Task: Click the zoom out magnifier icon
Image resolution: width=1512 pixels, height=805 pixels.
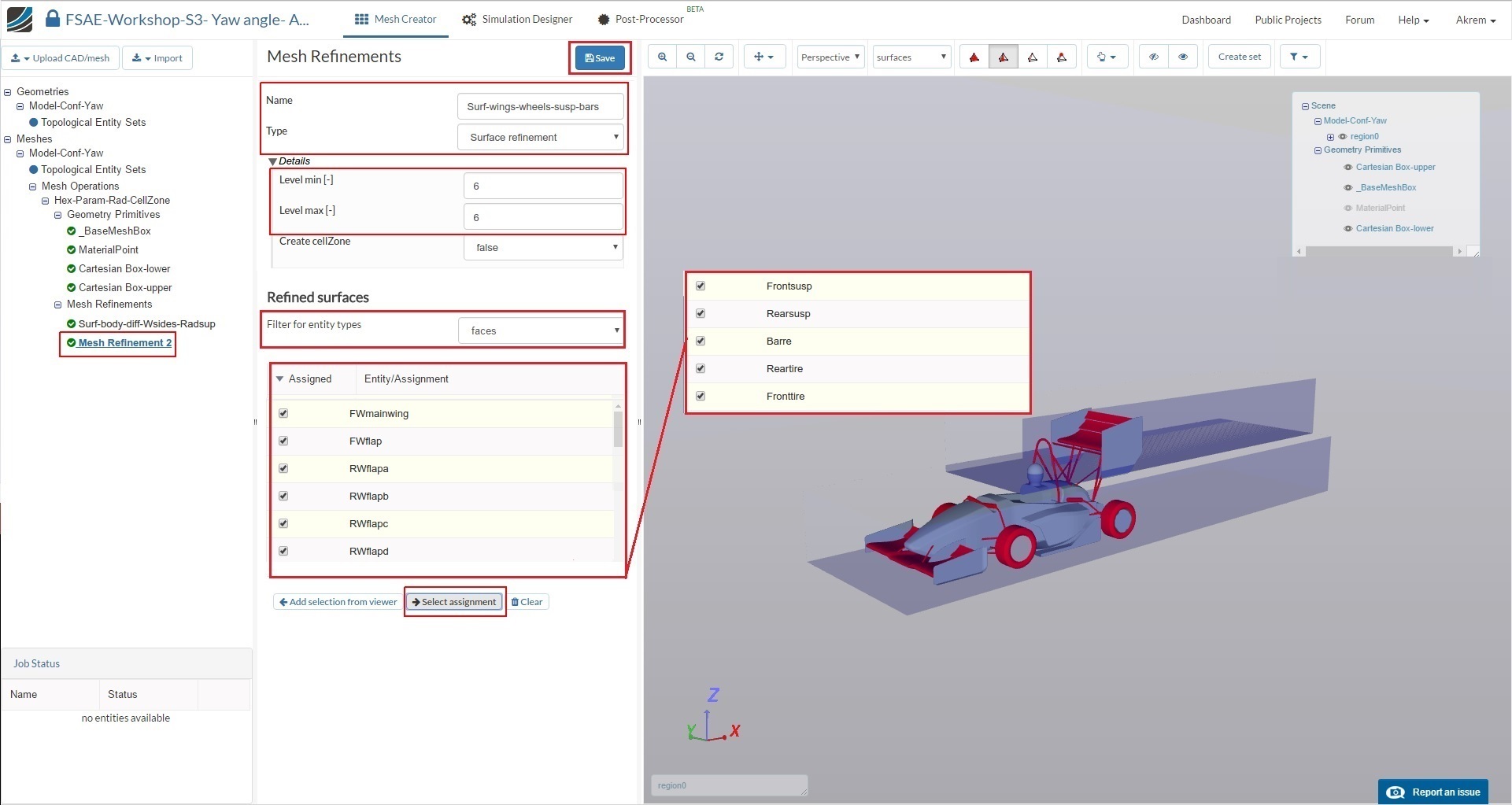Action: (690, 57)
